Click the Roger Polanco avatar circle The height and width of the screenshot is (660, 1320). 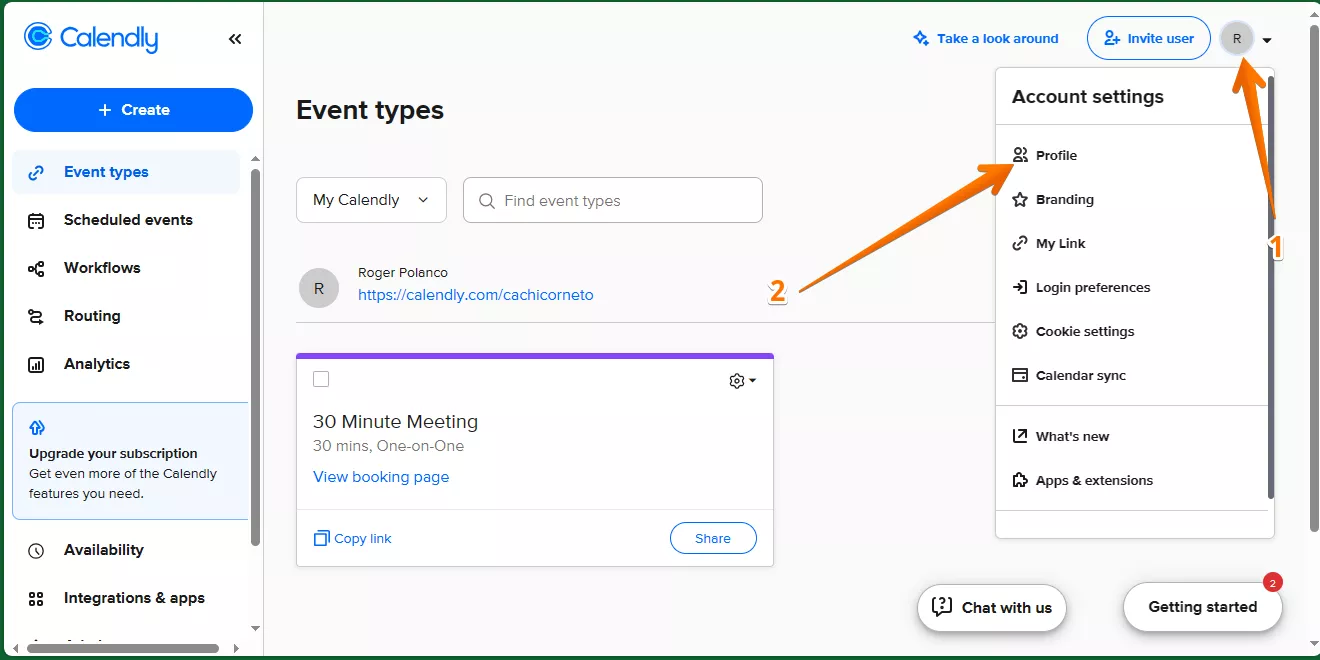tap(319, 288)
